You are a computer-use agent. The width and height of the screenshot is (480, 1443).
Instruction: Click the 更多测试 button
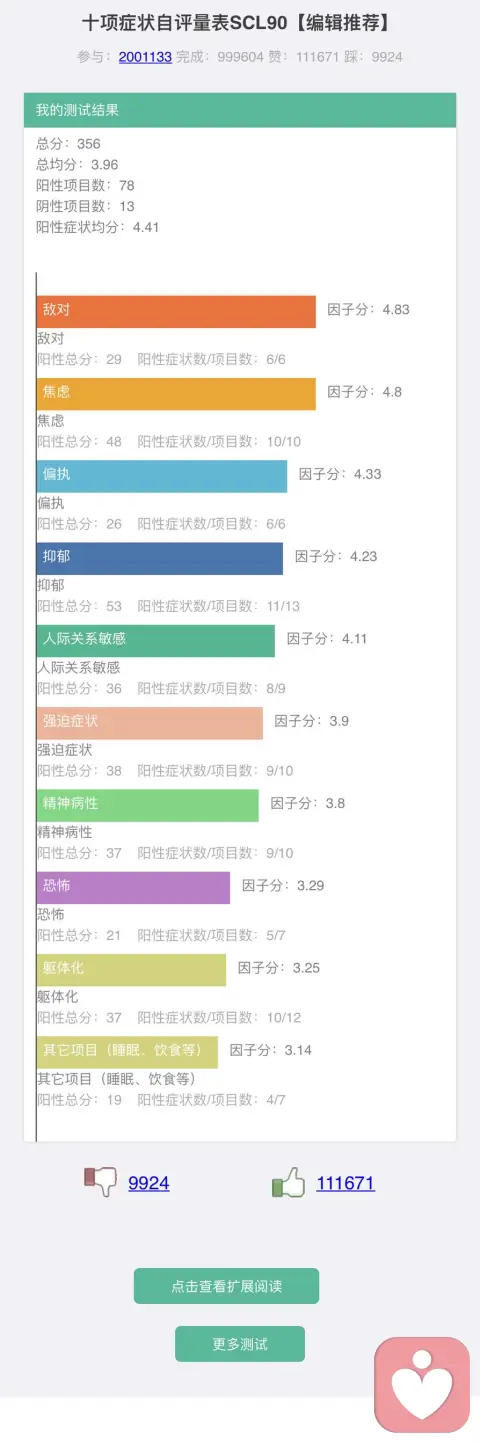point(240,1344)
